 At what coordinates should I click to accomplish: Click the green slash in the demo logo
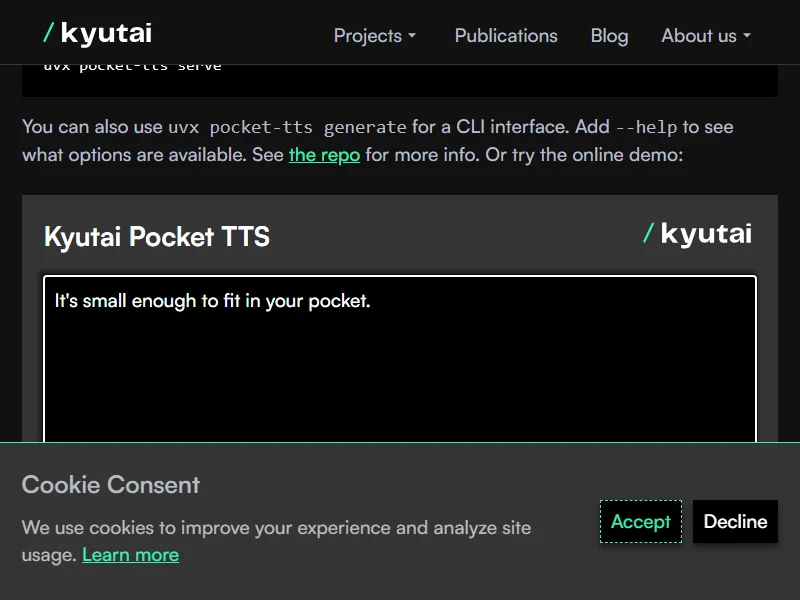[648, 233]
